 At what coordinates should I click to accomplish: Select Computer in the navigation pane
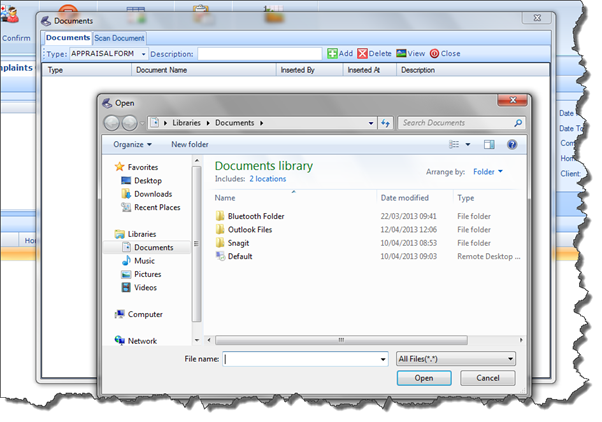139,314
